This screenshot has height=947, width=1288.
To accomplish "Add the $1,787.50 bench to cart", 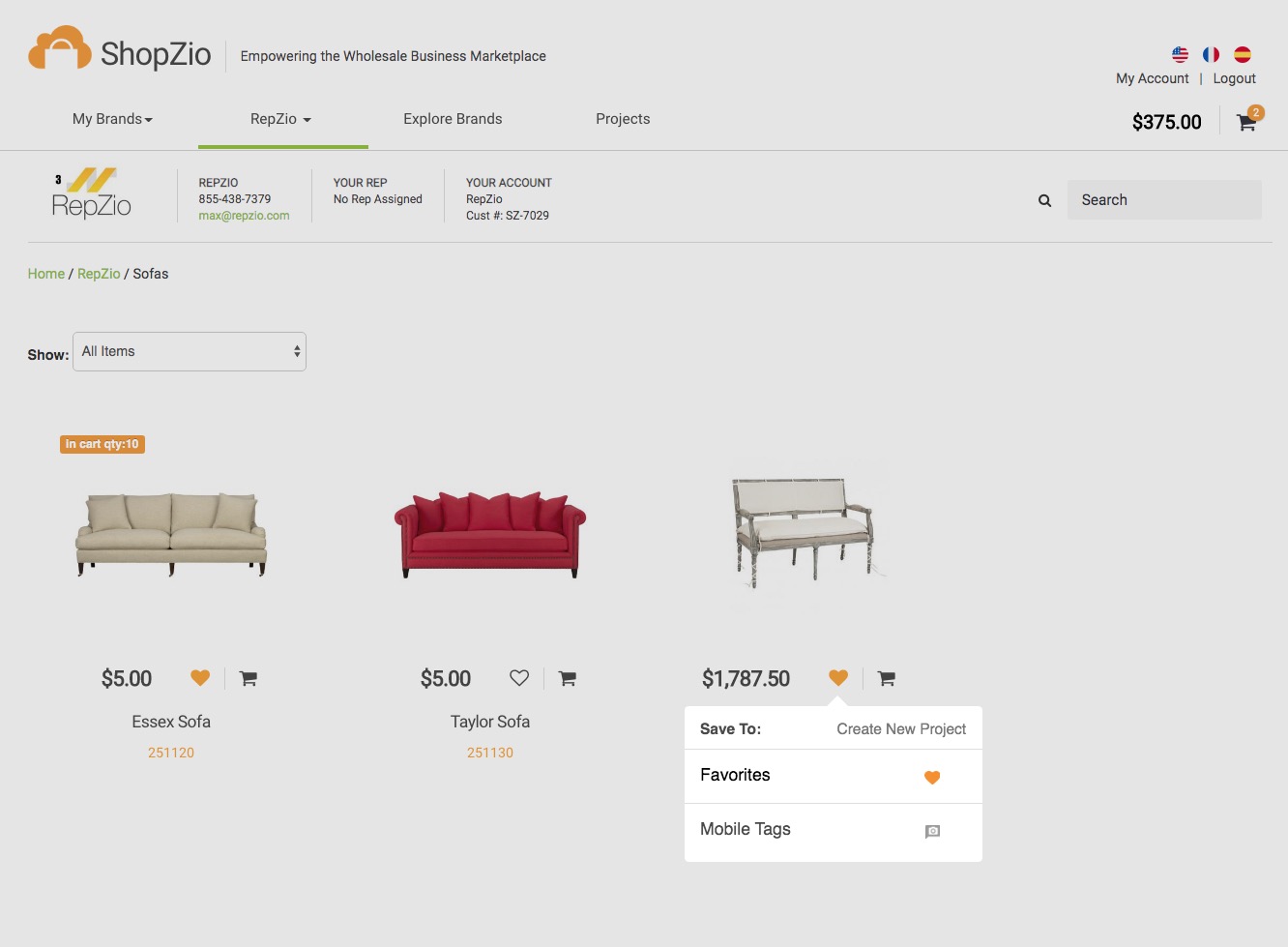I will point(887,678).
